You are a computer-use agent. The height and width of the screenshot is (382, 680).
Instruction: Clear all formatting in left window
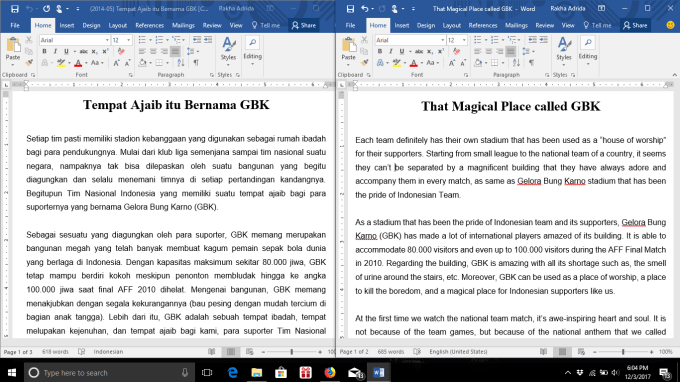pyautogui.click(x=121, y=52)
